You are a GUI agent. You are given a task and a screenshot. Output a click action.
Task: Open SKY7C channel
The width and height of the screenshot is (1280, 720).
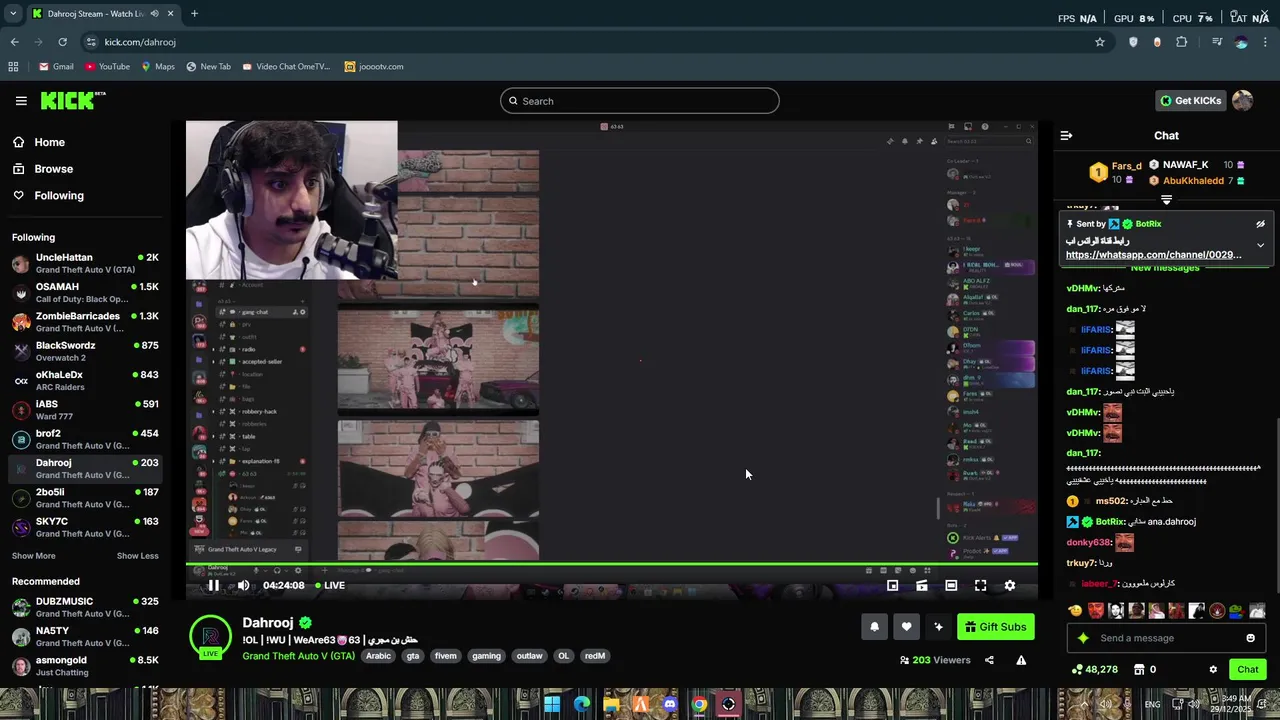[x=85, y=527]
